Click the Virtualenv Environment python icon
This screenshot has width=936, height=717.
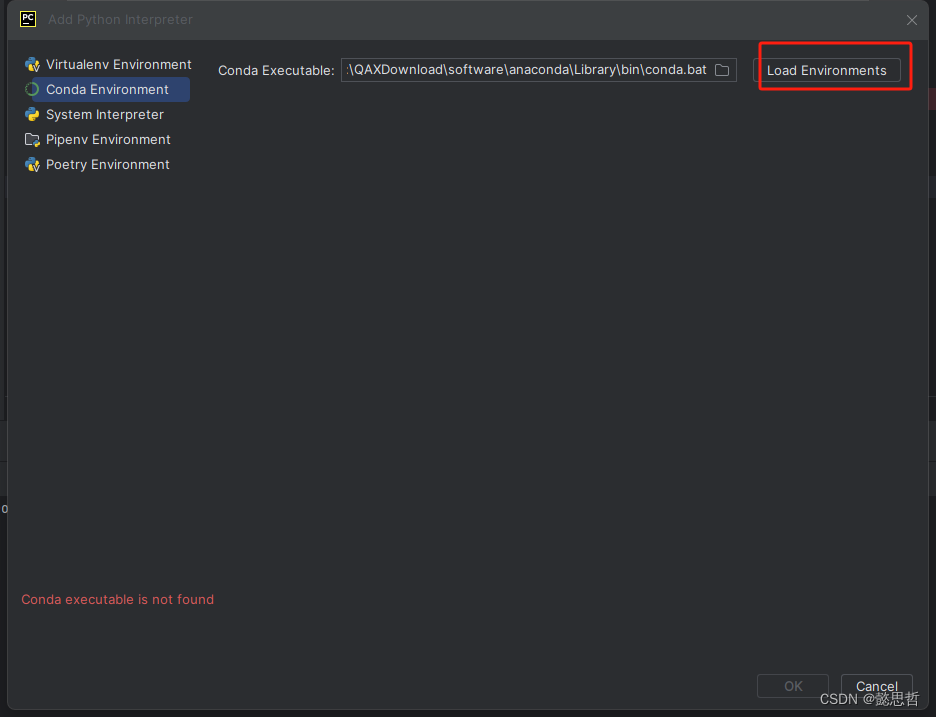pyautogui.click(x=32, y=64)
